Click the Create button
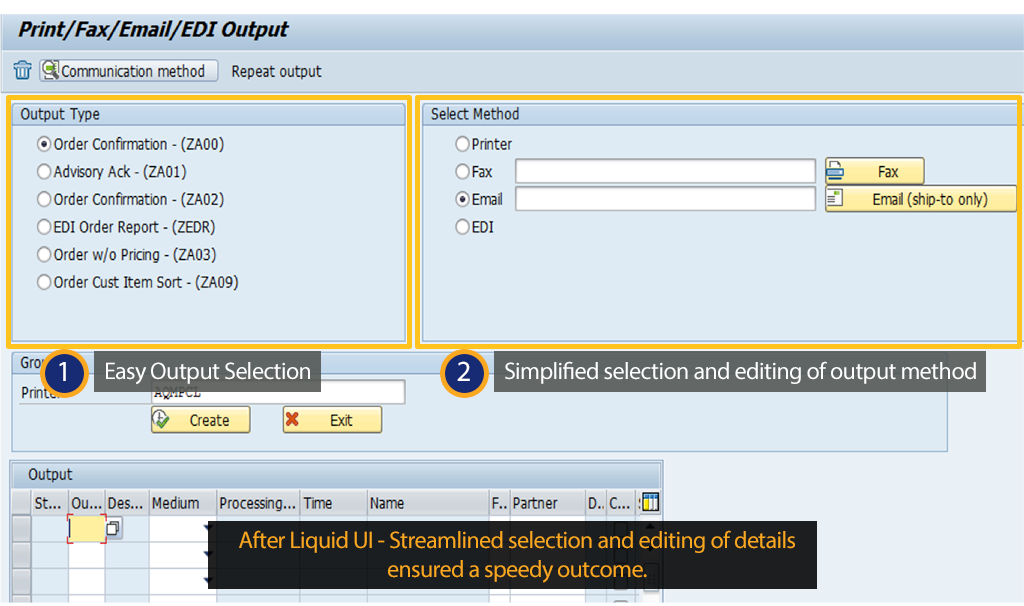This screenshot has width=1024, height=606. pos(200,420)
